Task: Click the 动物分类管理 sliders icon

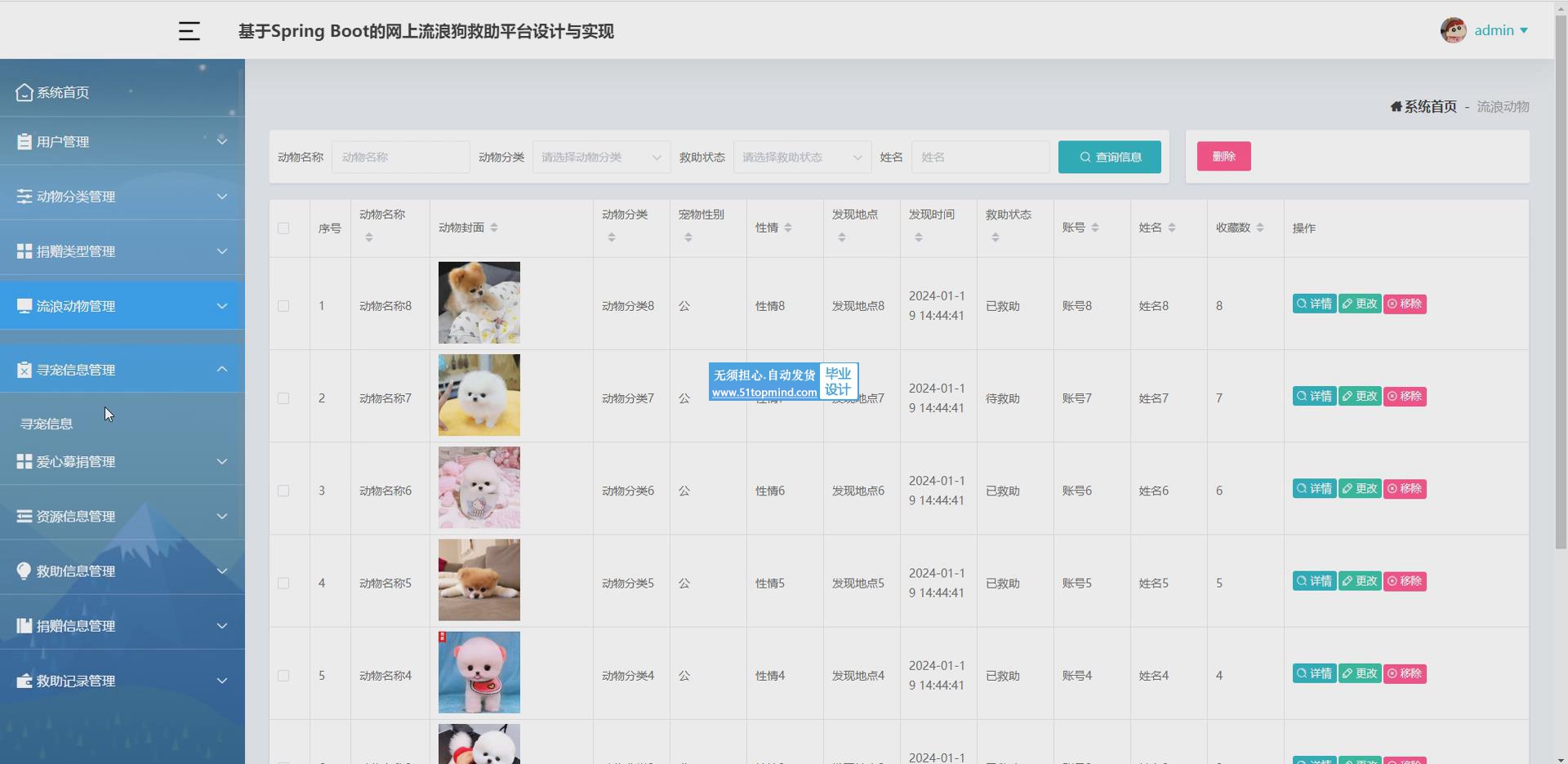Action: tap(24, 196)
